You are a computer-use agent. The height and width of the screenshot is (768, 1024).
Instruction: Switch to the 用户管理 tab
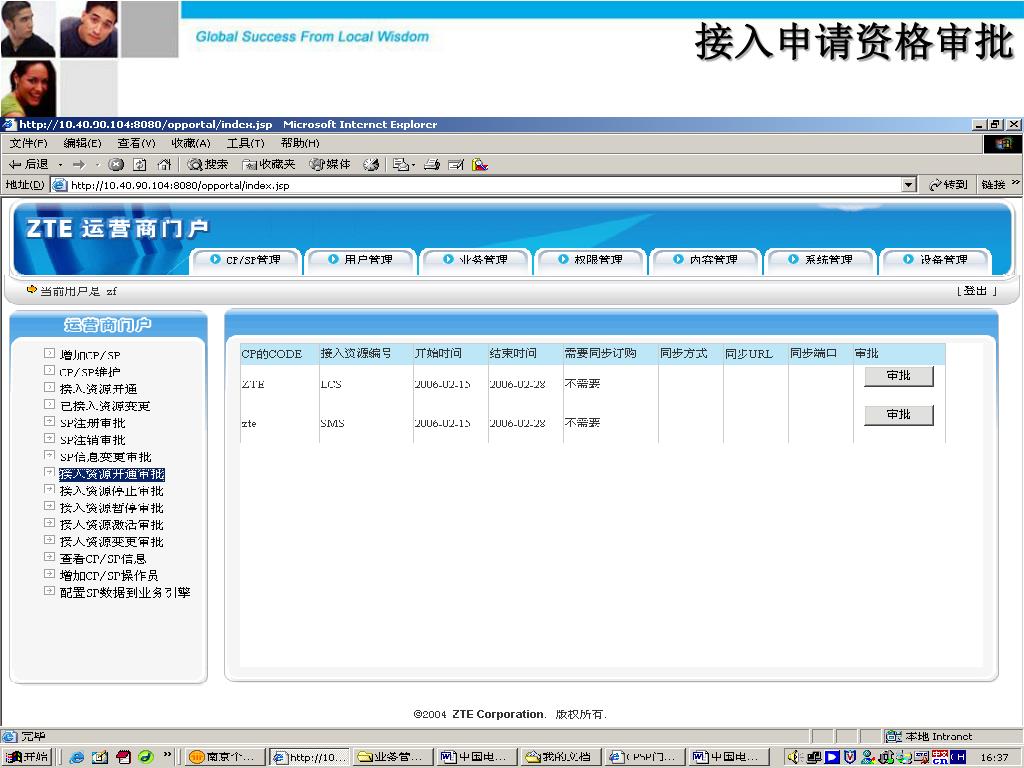pos(361,260)
